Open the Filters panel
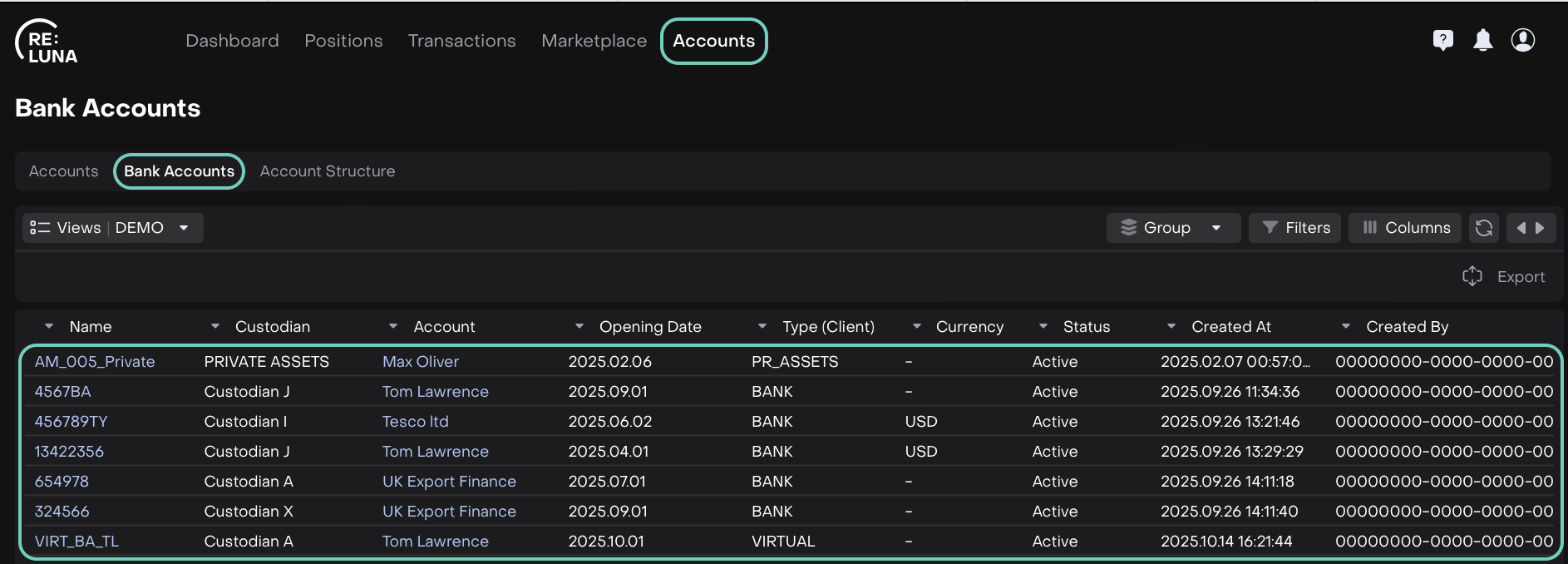 (1294, 228)
